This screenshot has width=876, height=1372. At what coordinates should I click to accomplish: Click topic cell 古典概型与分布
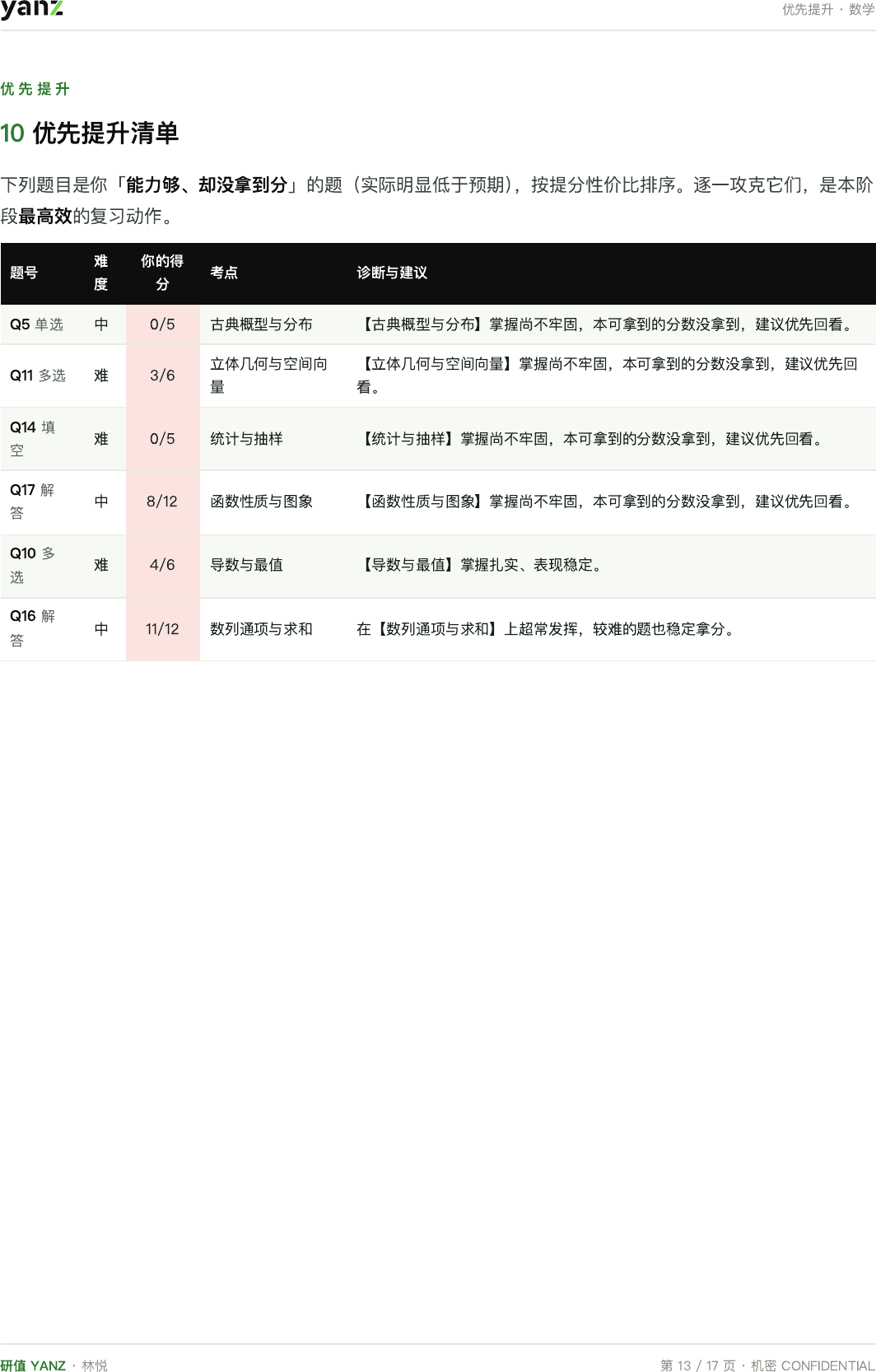tap(262, 324)
